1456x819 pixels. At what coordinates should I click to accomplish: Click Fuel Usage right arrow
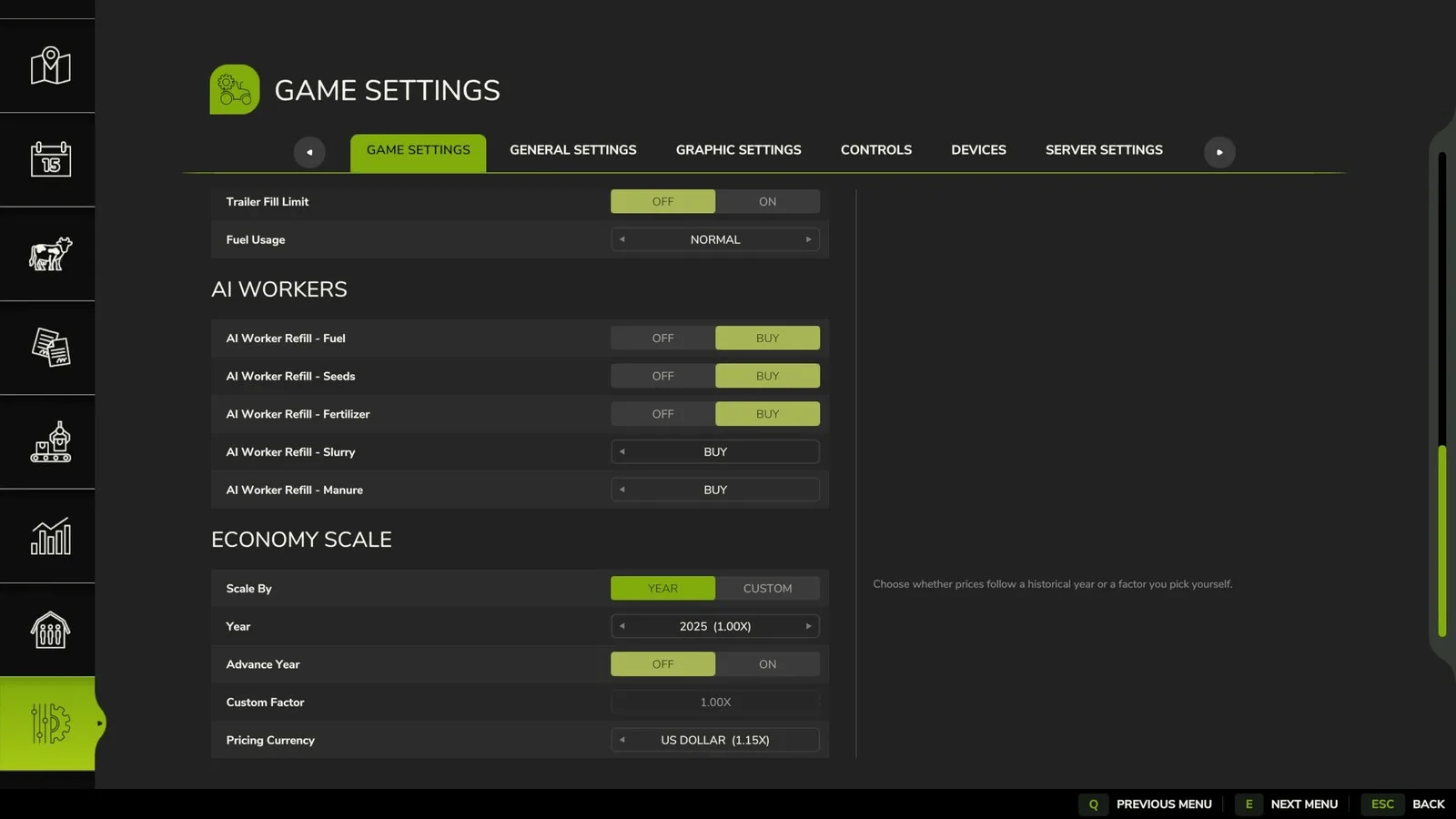tap(808, 239)
